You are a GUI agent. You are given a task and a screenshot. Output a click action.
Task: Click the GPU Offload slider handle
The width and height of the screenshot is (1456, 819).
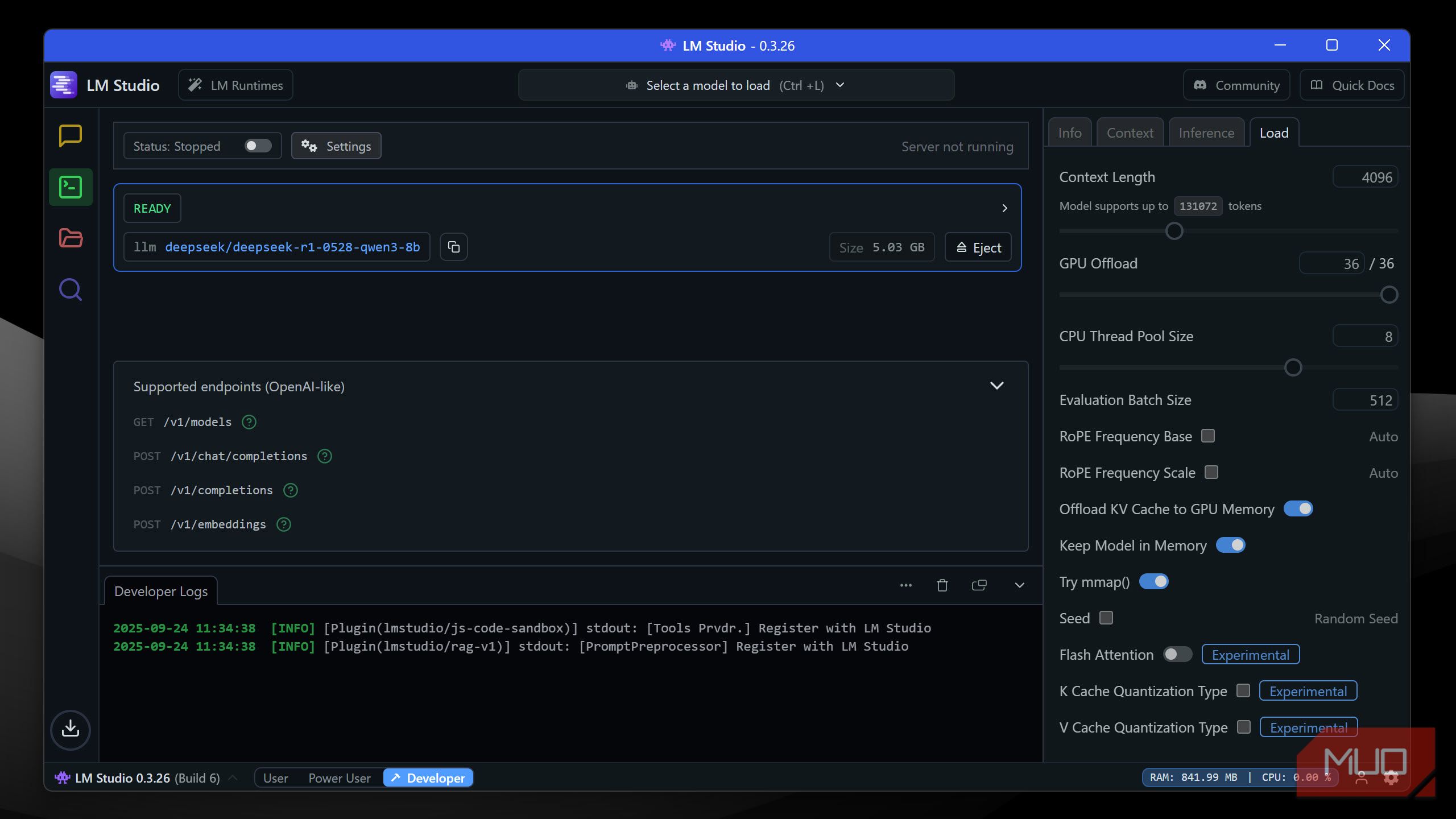[1389, 295]
